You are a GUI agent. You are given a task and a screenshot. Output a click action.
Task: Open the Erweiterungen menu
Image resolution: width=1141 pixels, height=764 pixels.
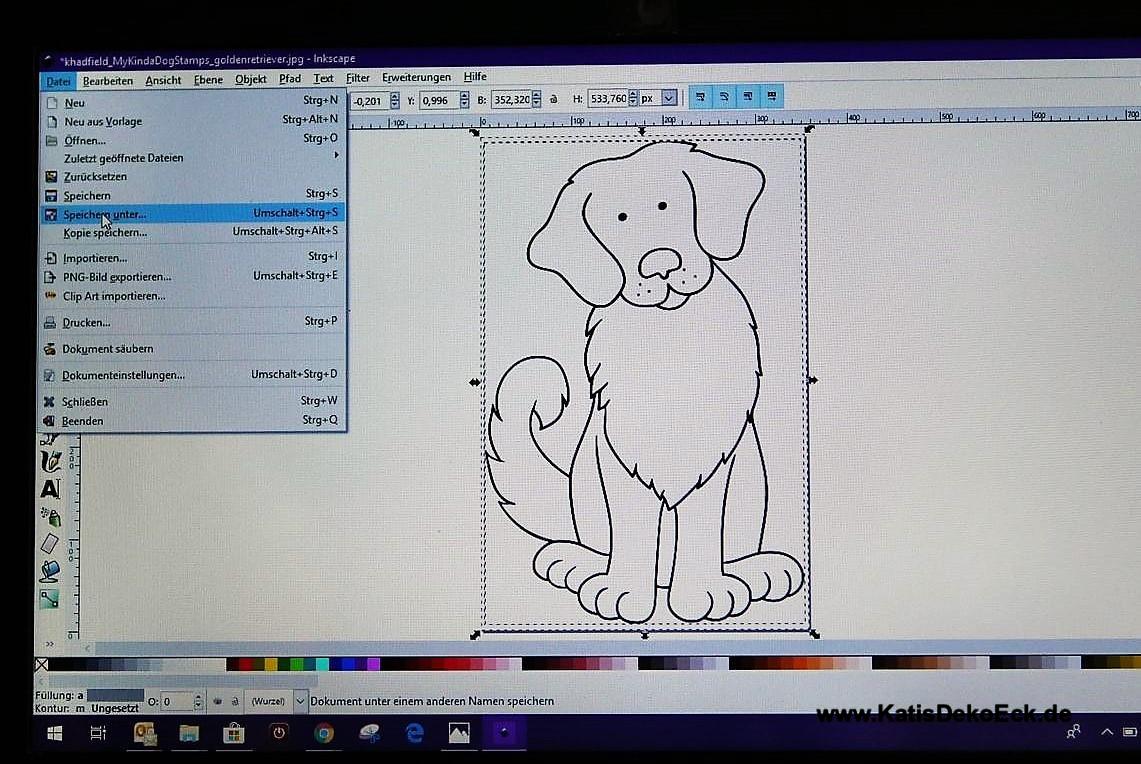pos(416,78)
